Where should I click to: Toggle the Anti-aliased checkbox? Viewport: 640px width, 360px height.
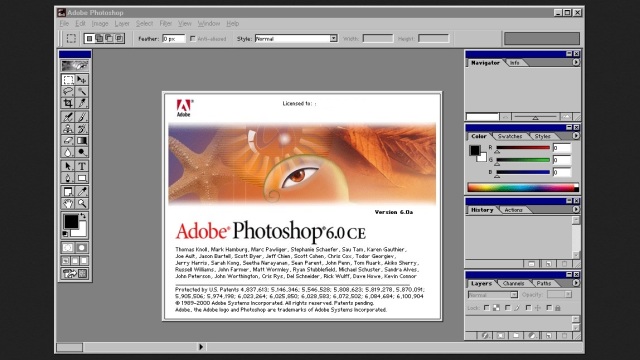193,39
